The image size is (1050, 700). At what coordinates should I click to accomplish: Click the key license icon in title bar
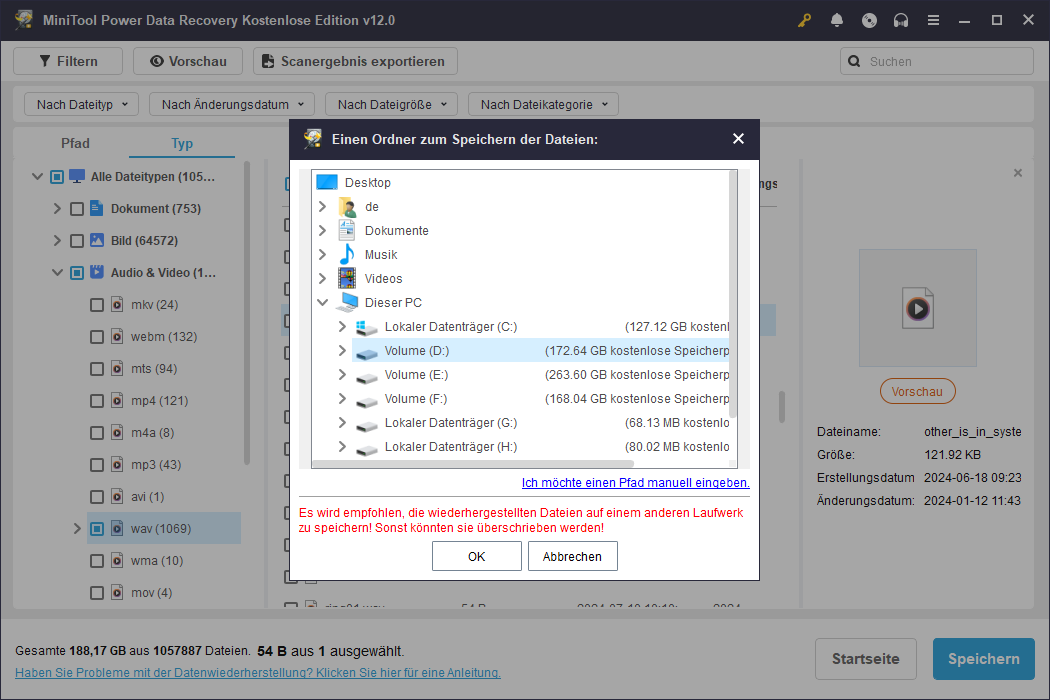tap(804, 20)
